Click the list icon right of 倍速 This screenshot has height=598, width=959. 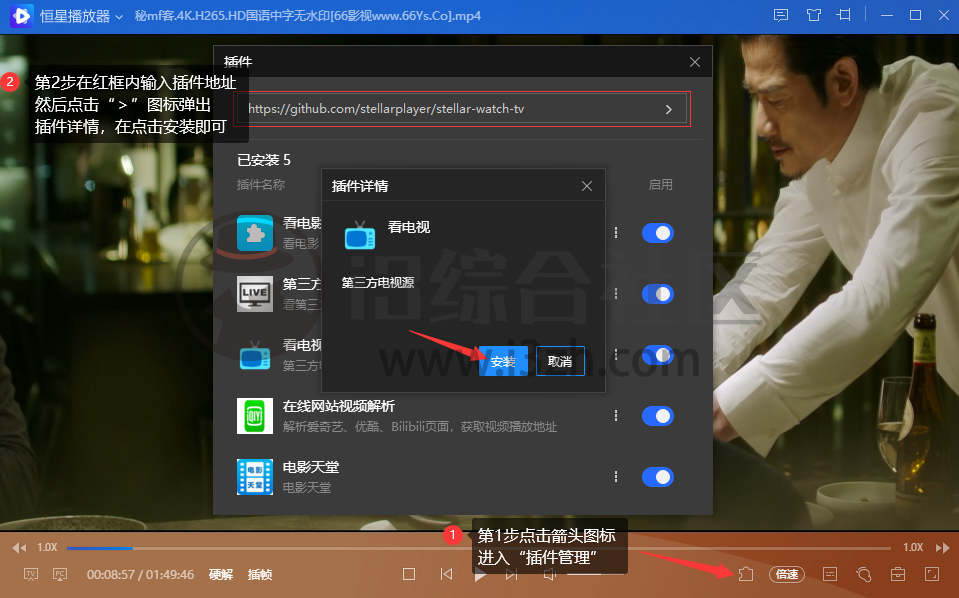(830, 574)
